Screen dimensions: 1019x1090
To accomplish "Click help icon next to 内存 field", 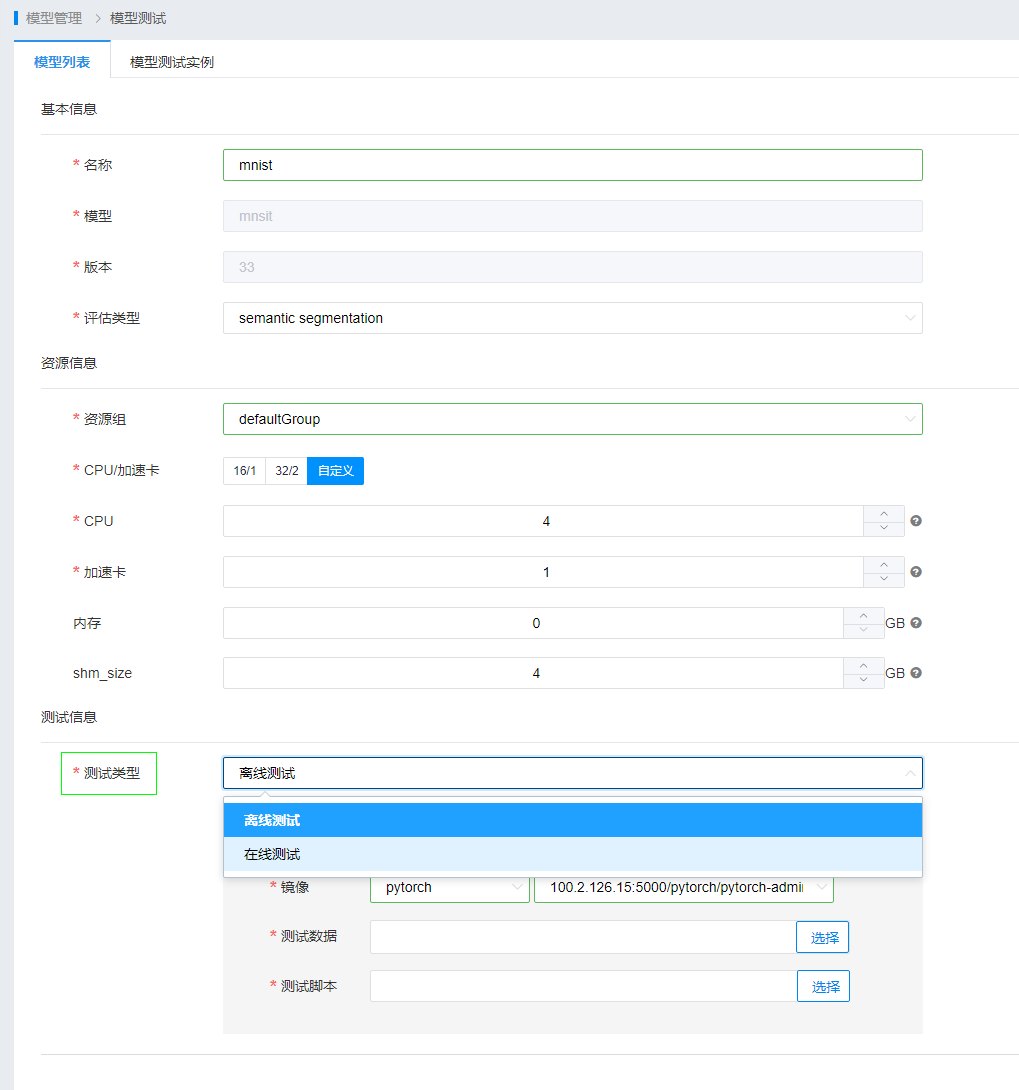I will pyautogui.click(x=916, y=623).
